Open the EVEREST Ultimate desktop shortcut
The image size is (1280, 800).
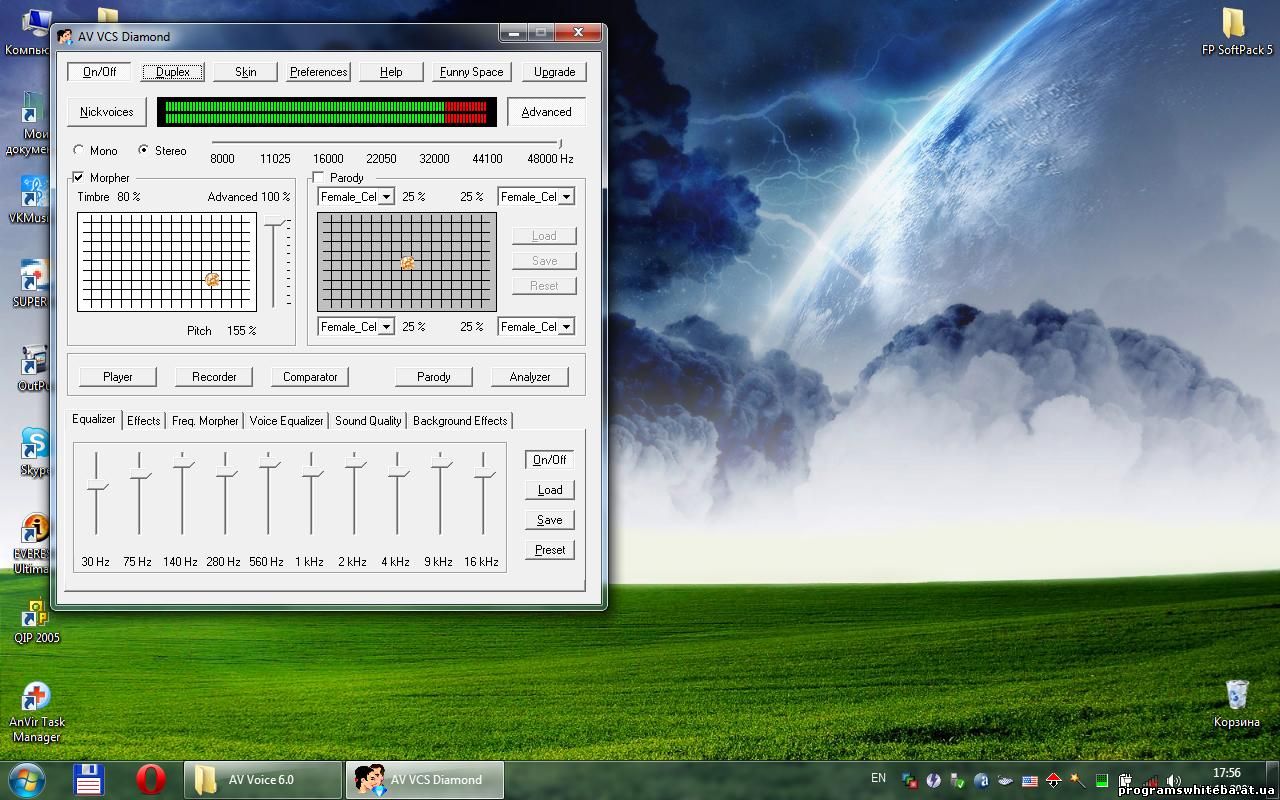click(x=33, y=544)
